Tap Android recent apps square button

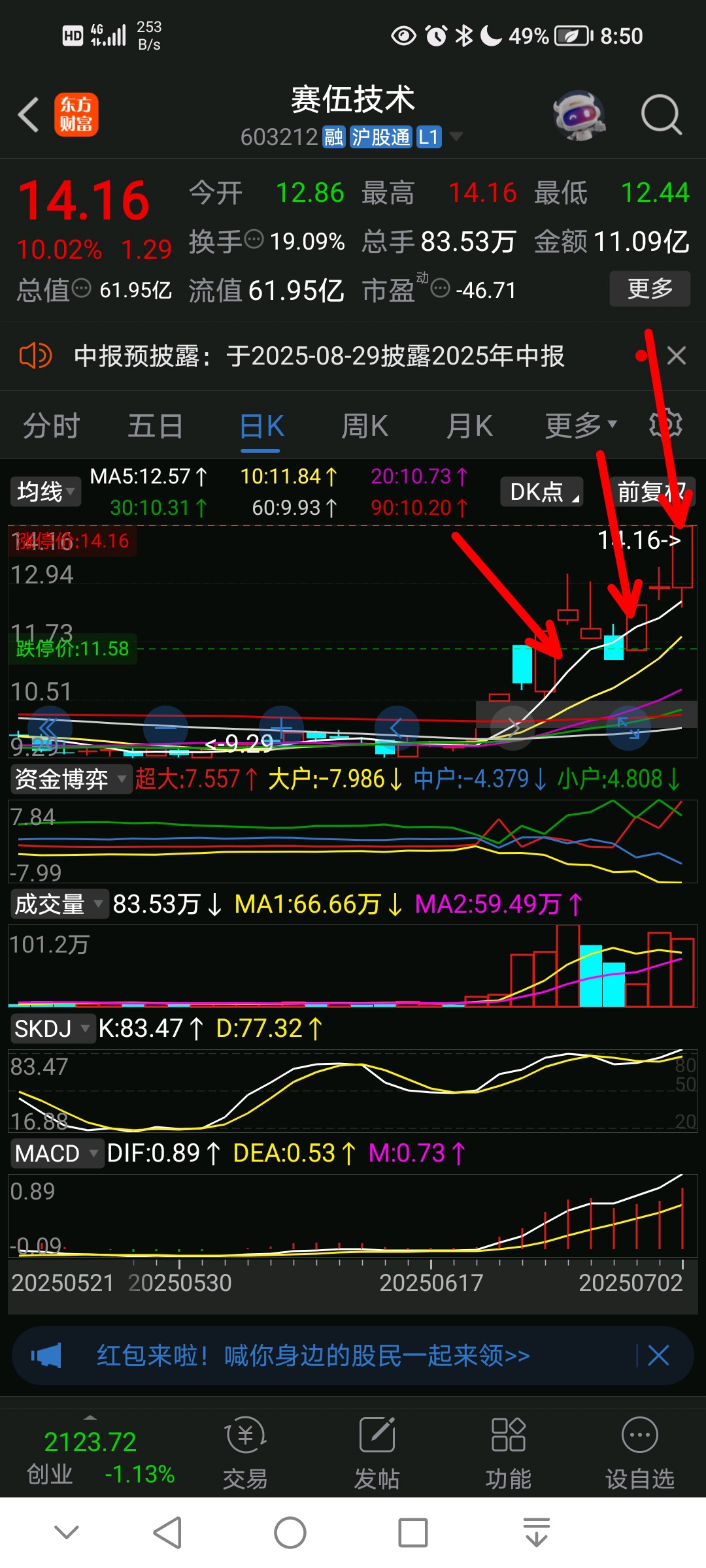click(413, 1533)
